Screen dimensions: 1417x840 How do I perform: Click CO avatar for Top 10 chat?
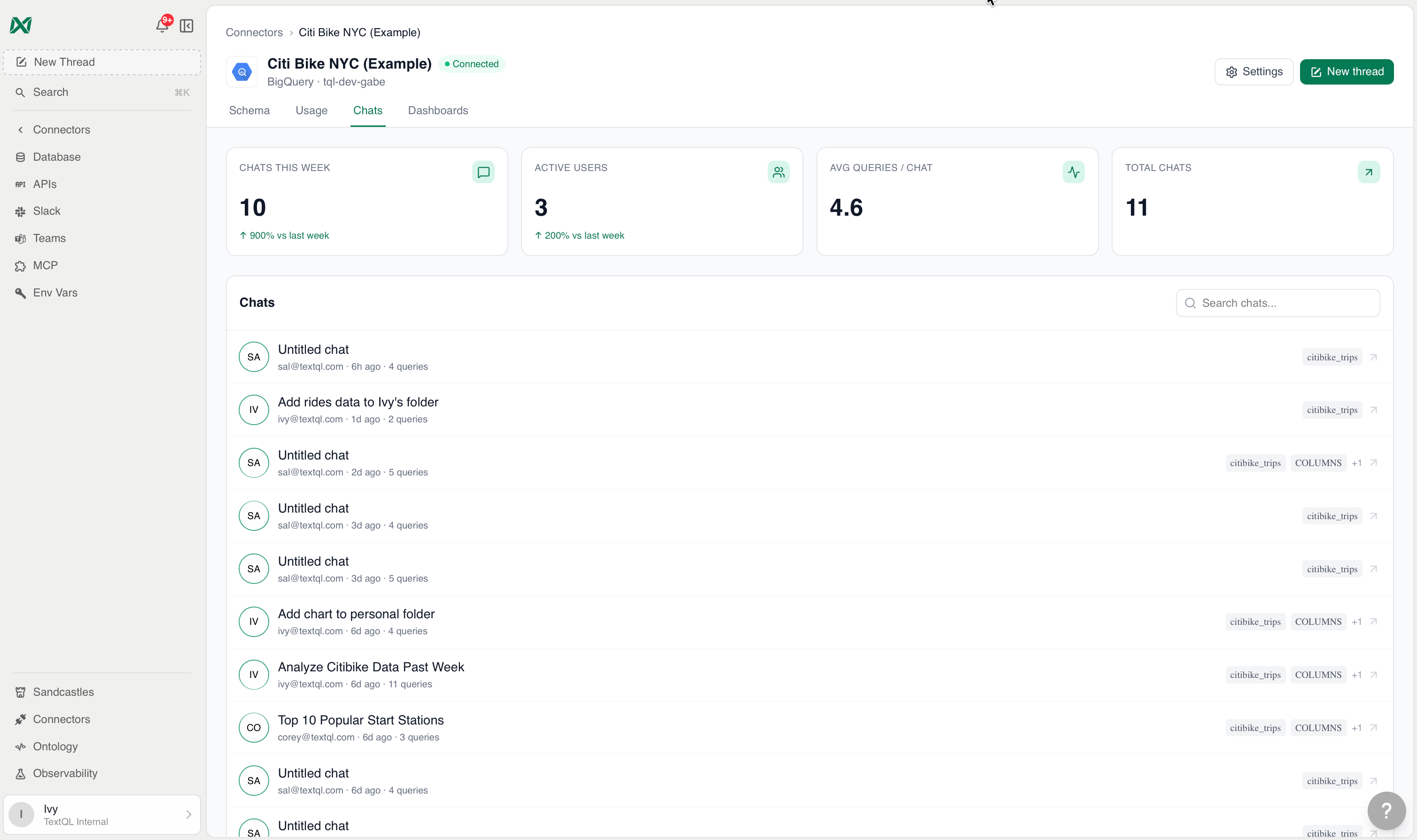tap(254, 728)
